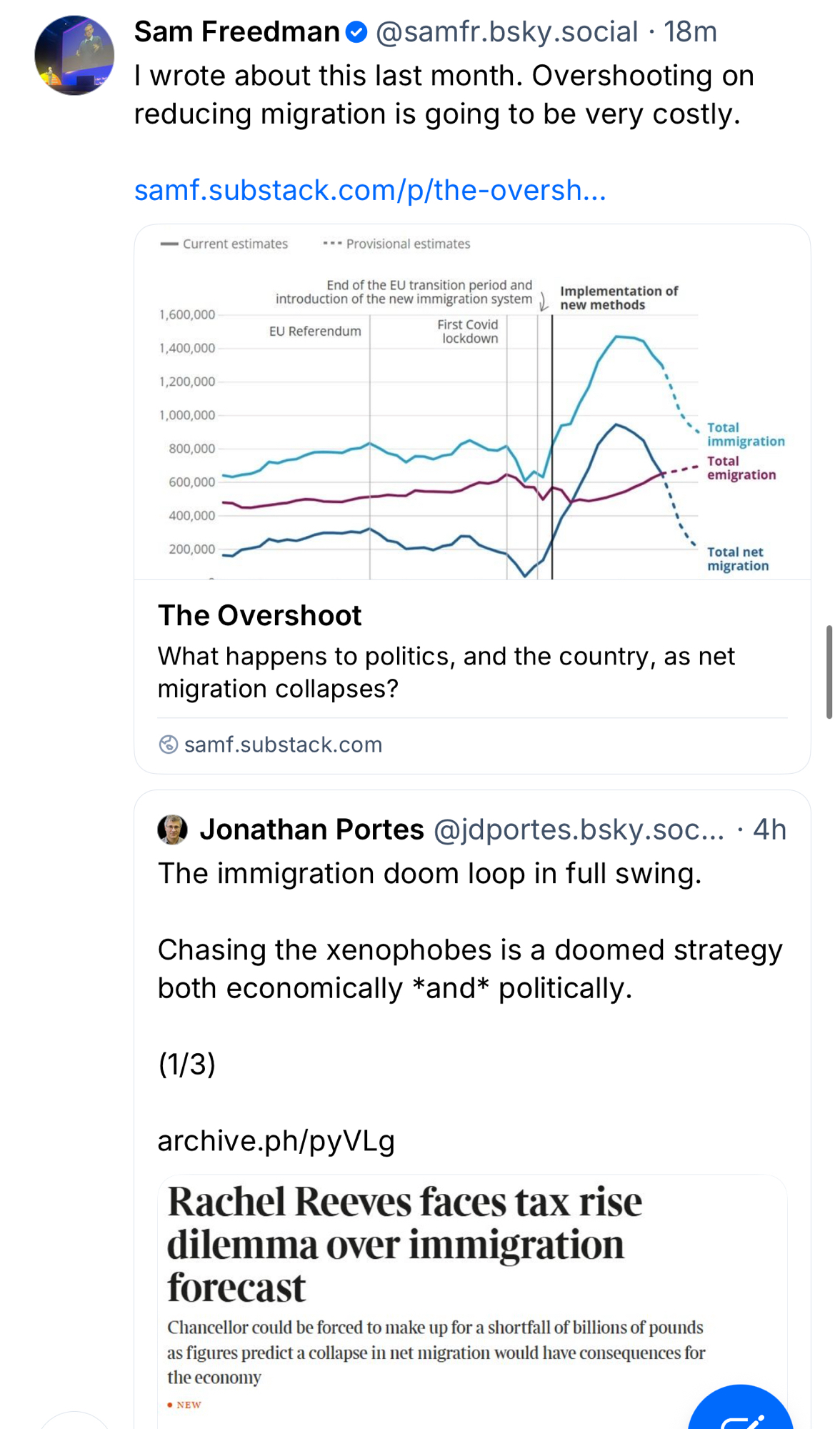Click the 18m post timestamp
The height and width of the screenshot is (1429, 840).
click(x=690, y=32)
